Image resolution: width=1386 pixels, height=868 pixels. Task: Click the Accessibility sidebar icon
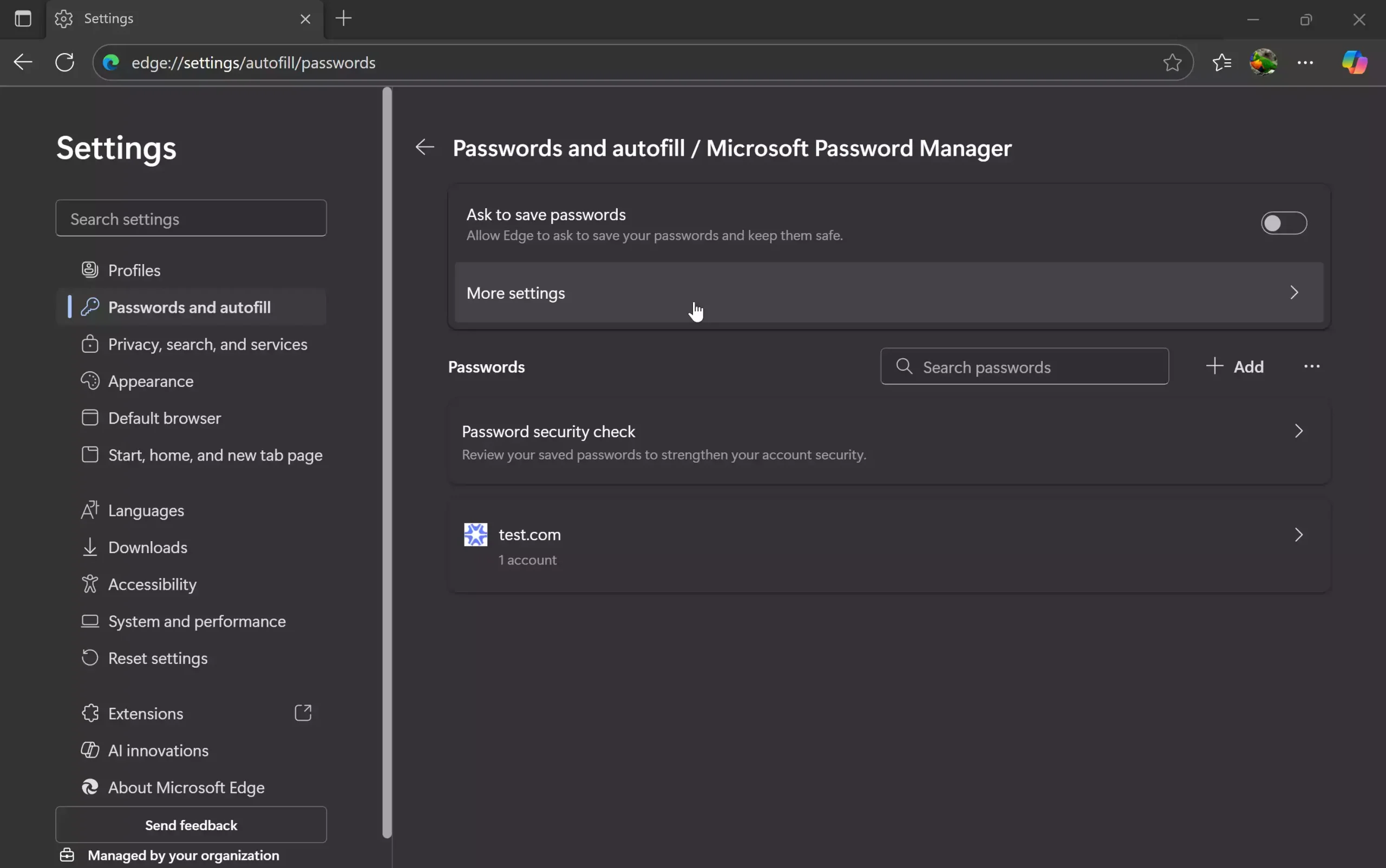pos(91,584)
